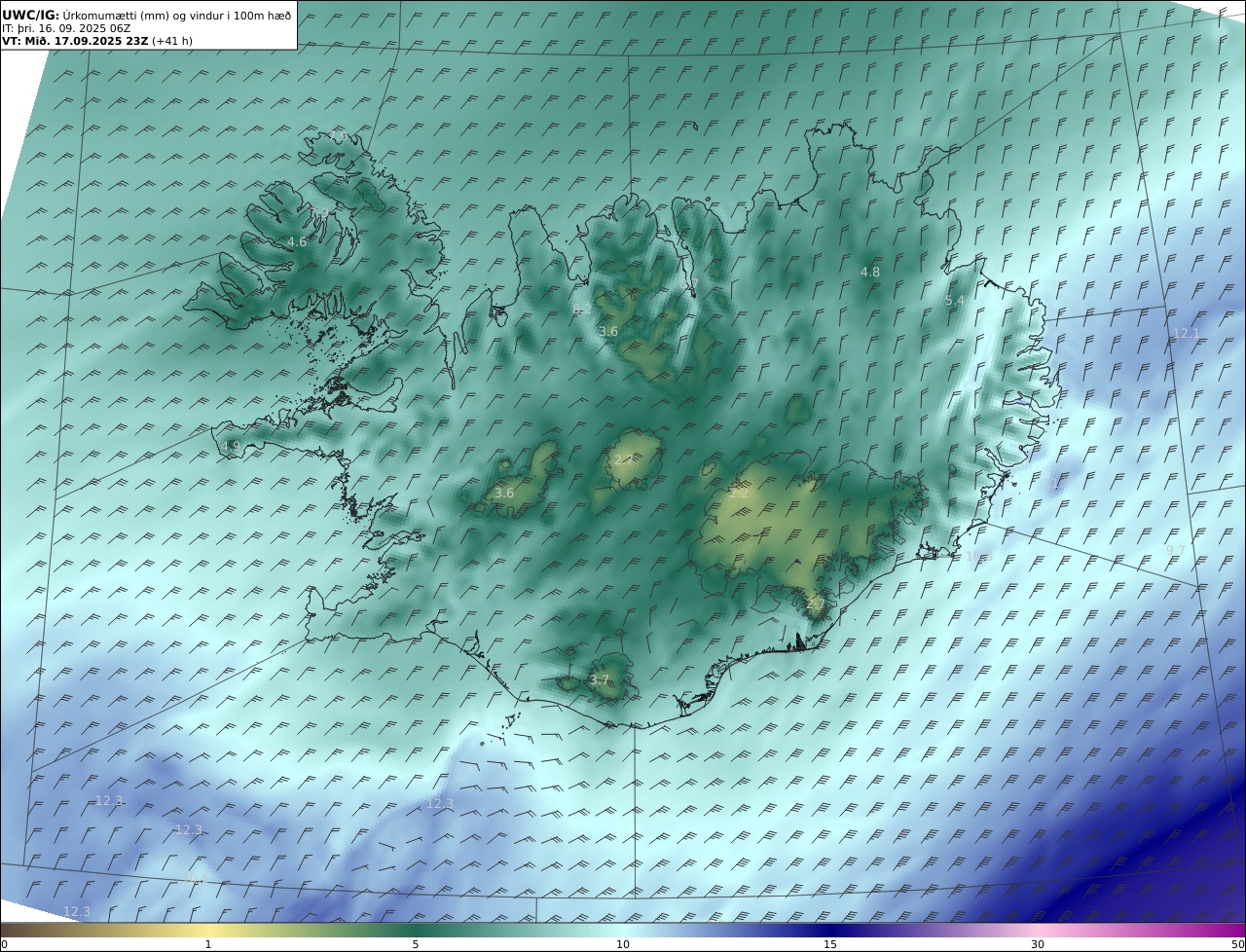The height and width of the screenshot is (952, 1246).
Task: Click the dark green color bar segment above 5
Action: (416, 930)
